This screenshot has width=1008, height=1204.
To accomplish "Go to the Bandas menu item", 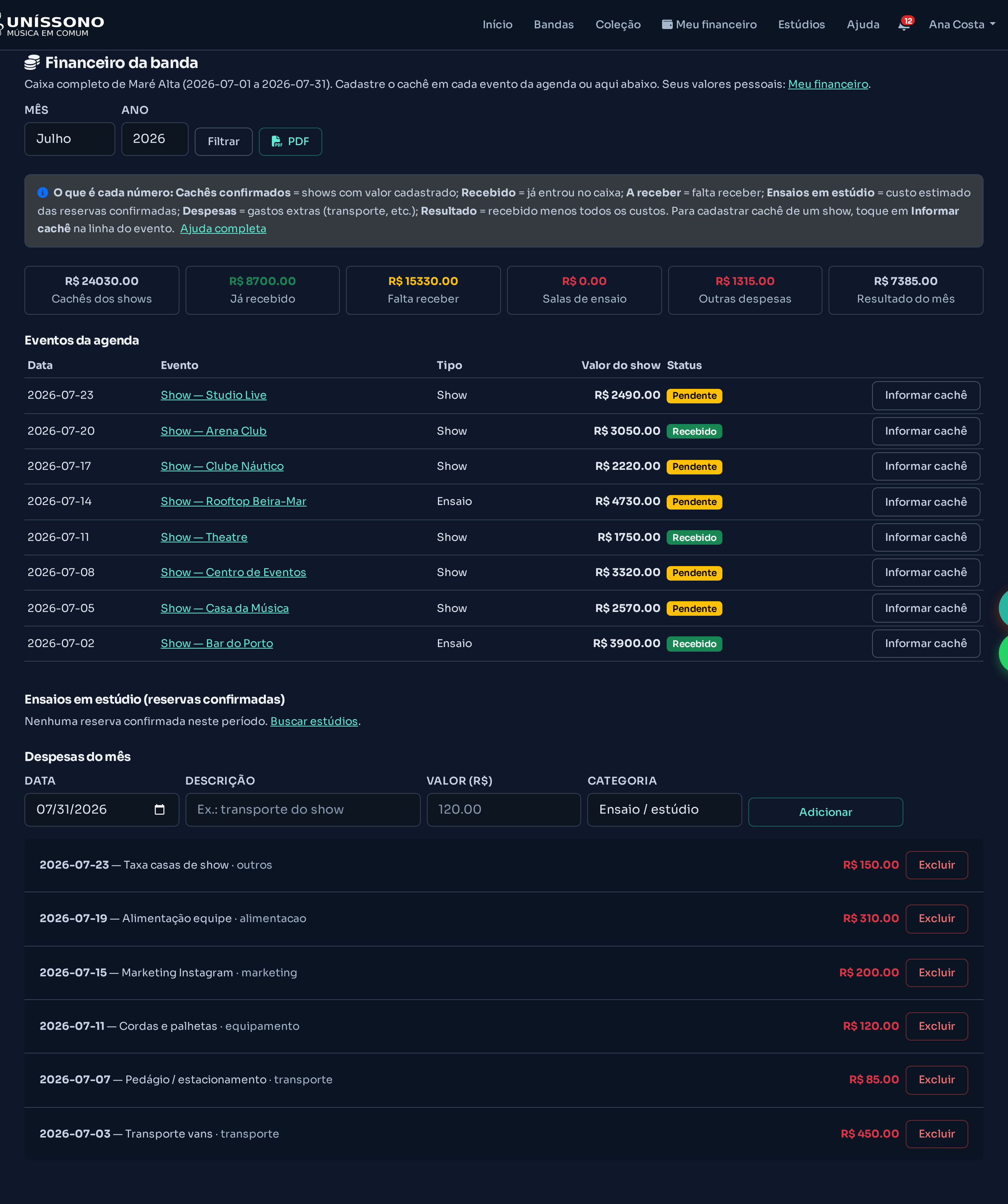I will point(554,24).
